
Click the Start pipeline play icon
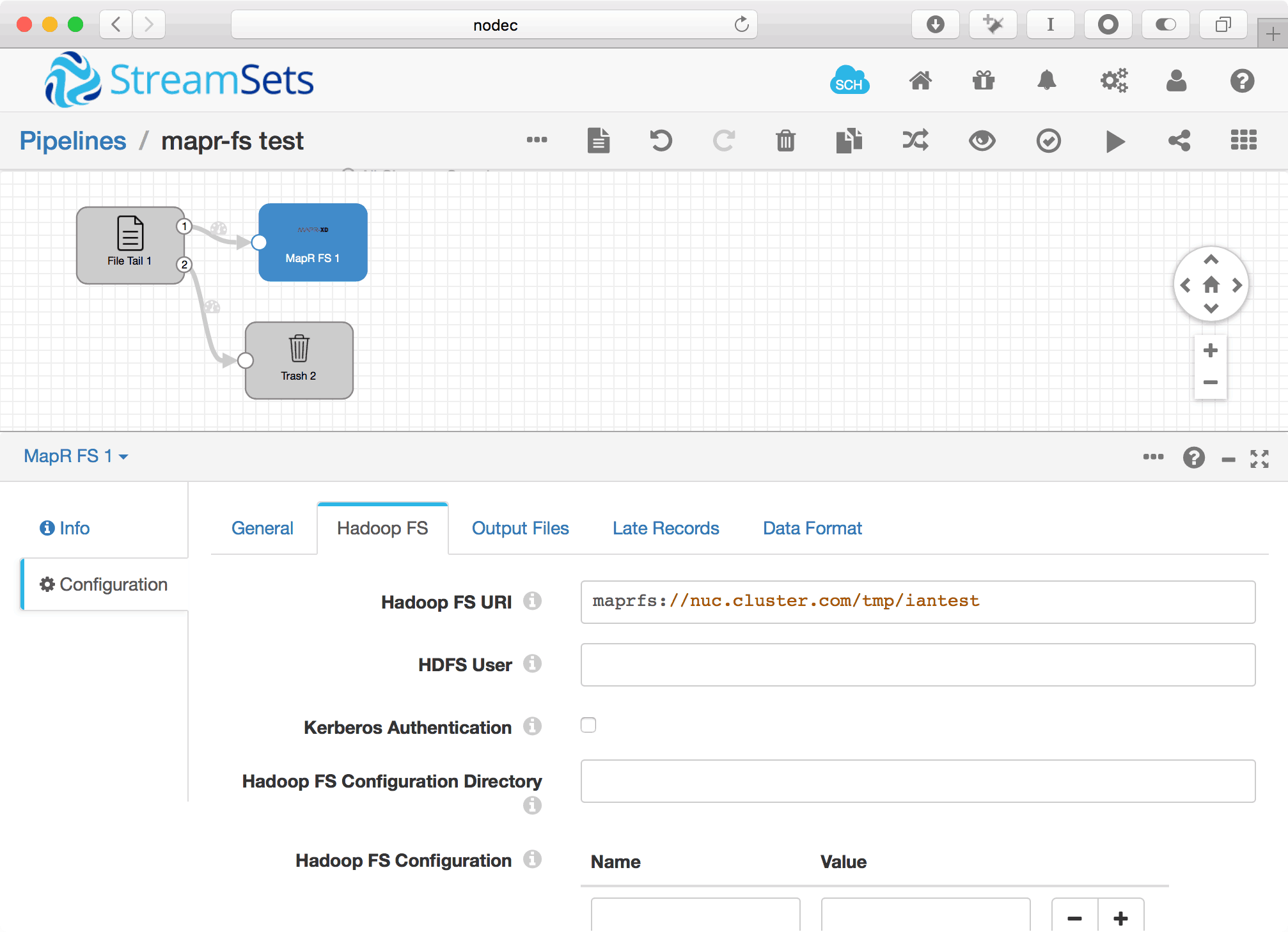[x=1115, y=141]
